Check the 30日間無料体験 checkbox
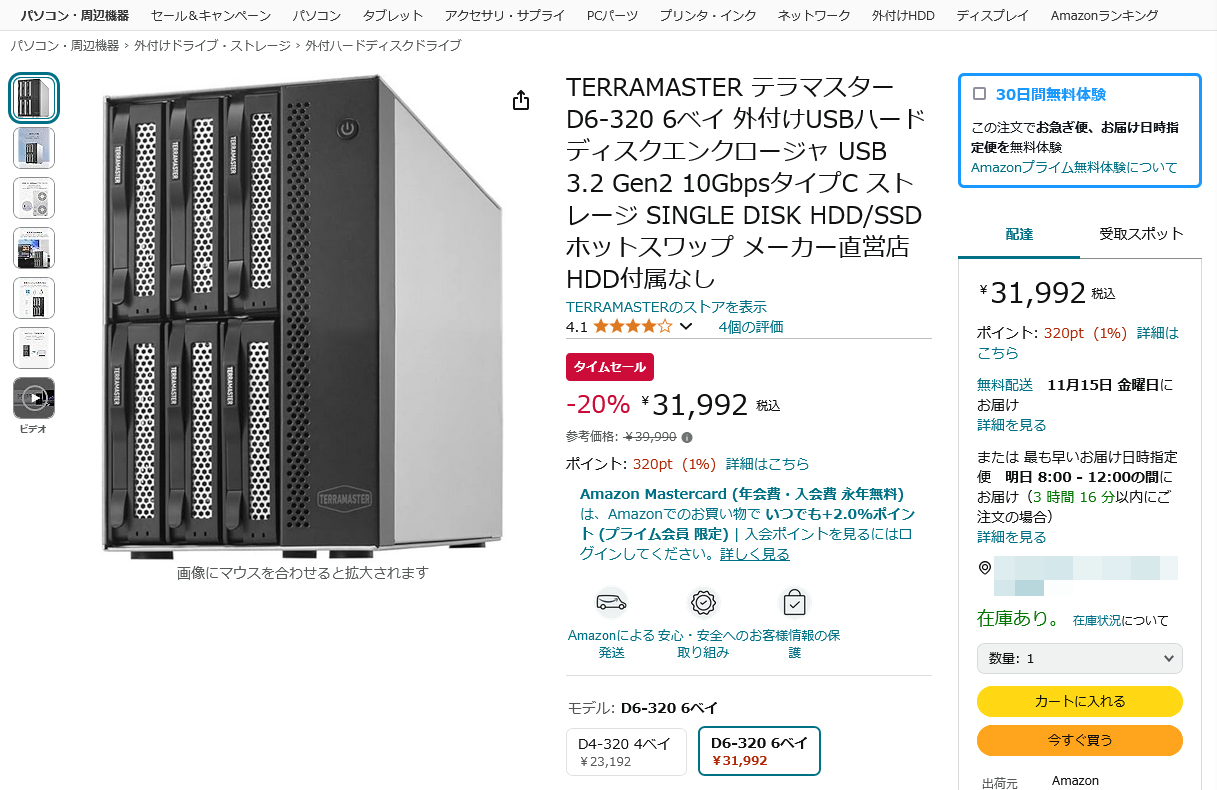This screenshot has width=1217, height=790. (x=980, y=94)
